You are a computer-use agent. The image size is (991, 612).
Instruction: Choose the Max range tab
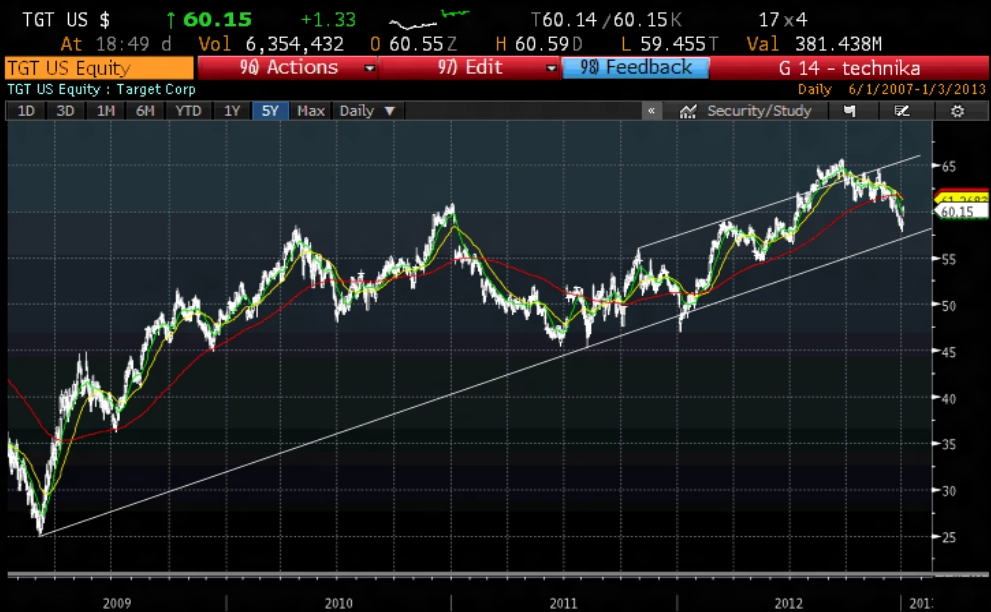click(311, 111)
